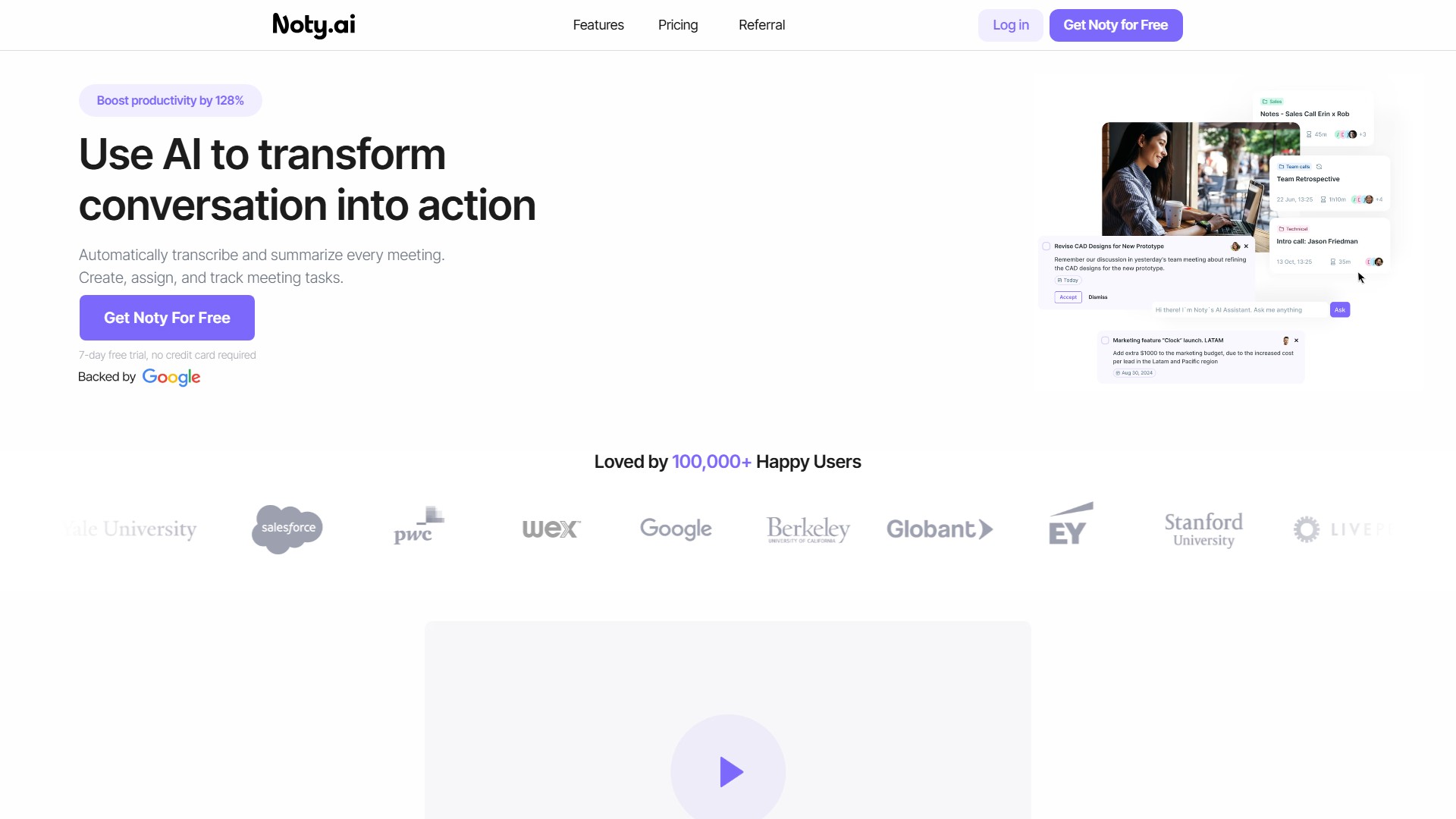Screen dimensions: 1456x819
Task: Click the Salesforce cloud logo
Action: (287, 529)
